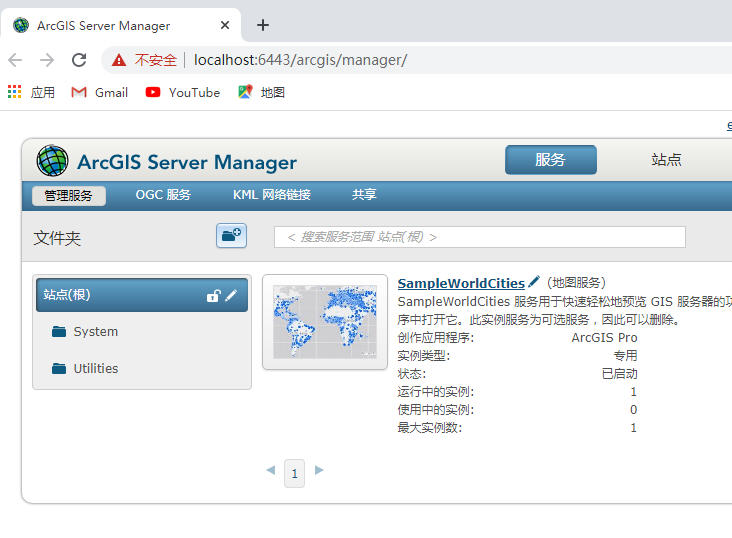Open a new browser tab
The image size is (732, 538).
(263, 25)
